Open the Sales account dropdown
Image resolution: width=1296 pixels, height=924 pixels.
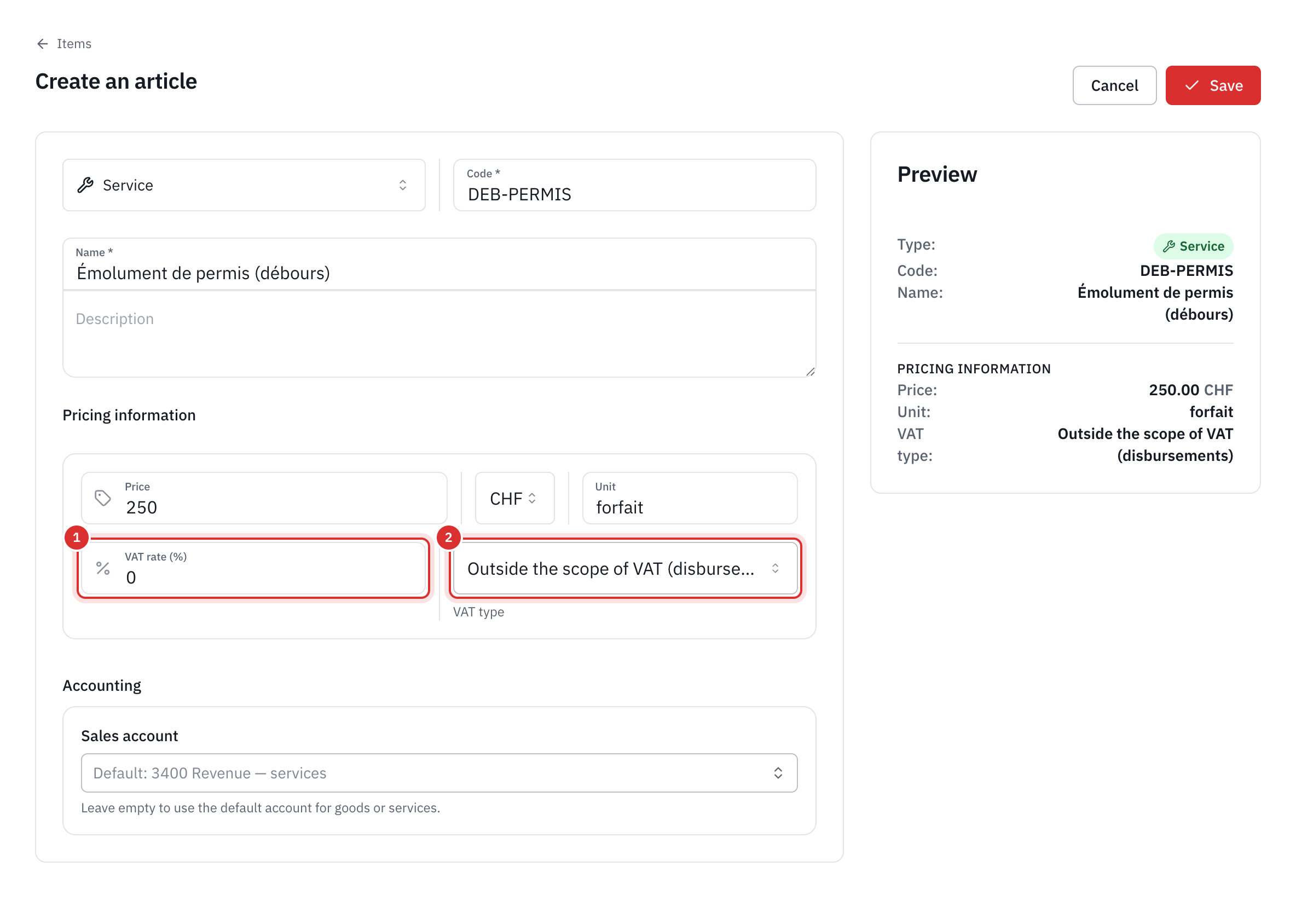click(439, 773)
